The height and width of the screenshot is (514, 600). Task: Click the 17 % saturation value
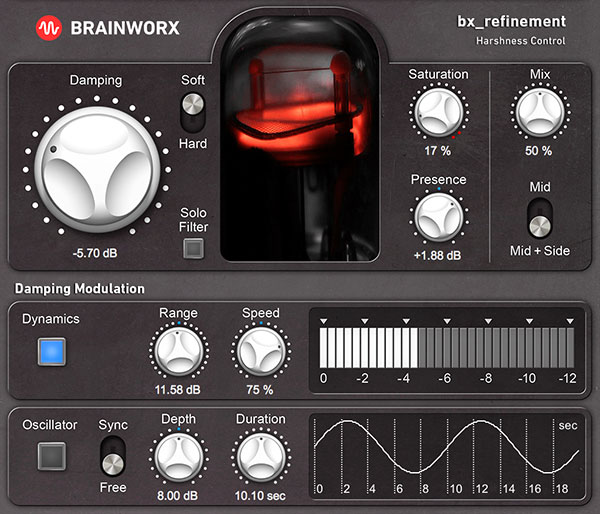pyautogui.click(x=438, y=151)
